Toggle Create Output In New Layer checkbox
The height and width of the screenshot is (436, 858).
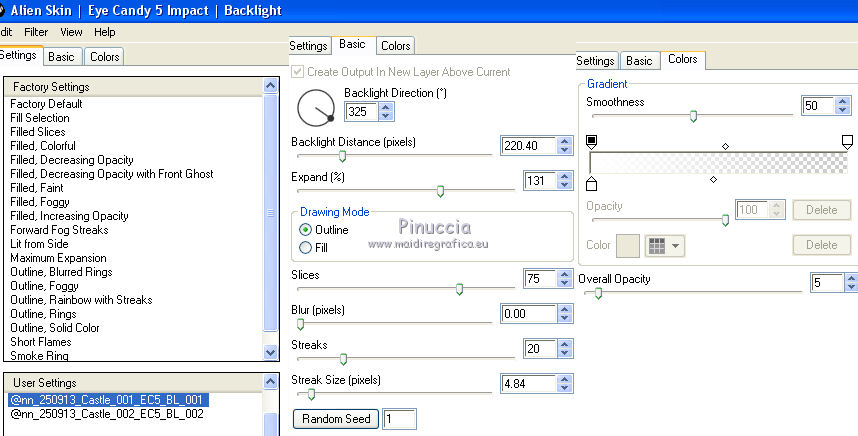tap(298, 72)
